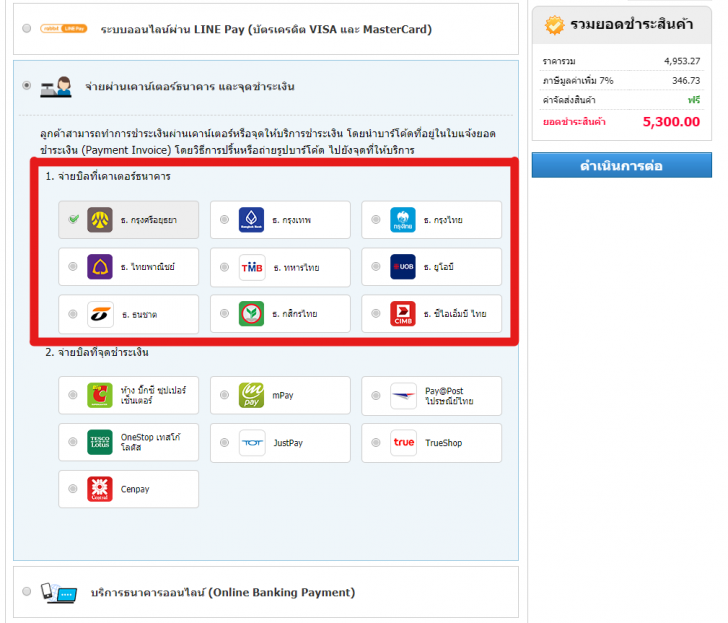Screen dimensions: 728x623
Task: Click the Pay@Post label text
Action: tap(449, 396)
